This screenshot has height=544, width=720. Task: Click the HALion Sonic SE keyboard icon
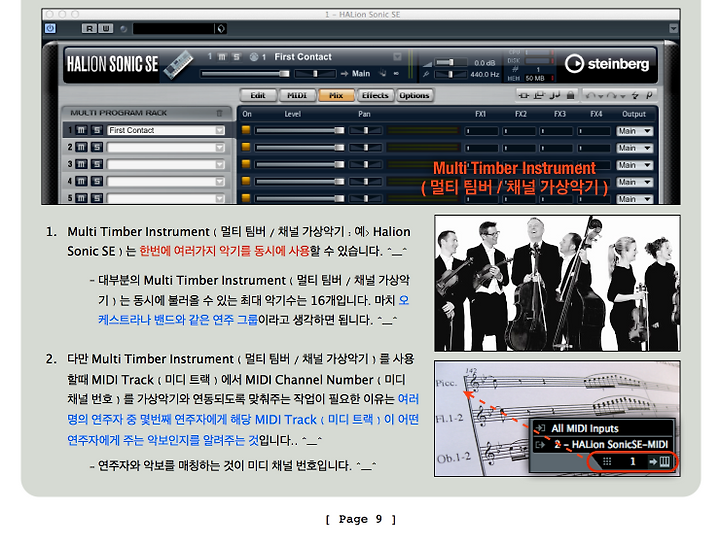coord(178,64)
